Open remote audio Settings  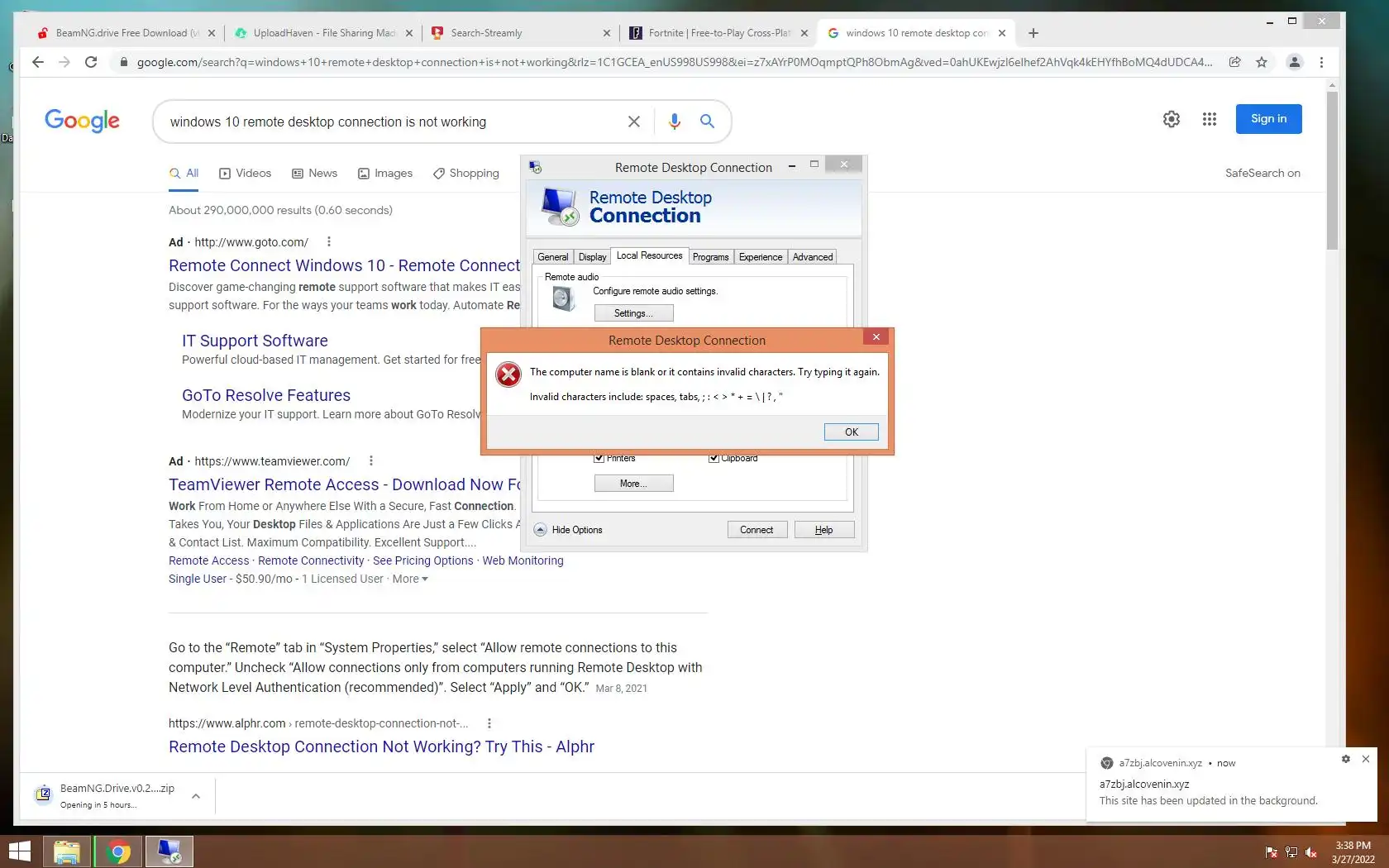click(x=633, y=313)
